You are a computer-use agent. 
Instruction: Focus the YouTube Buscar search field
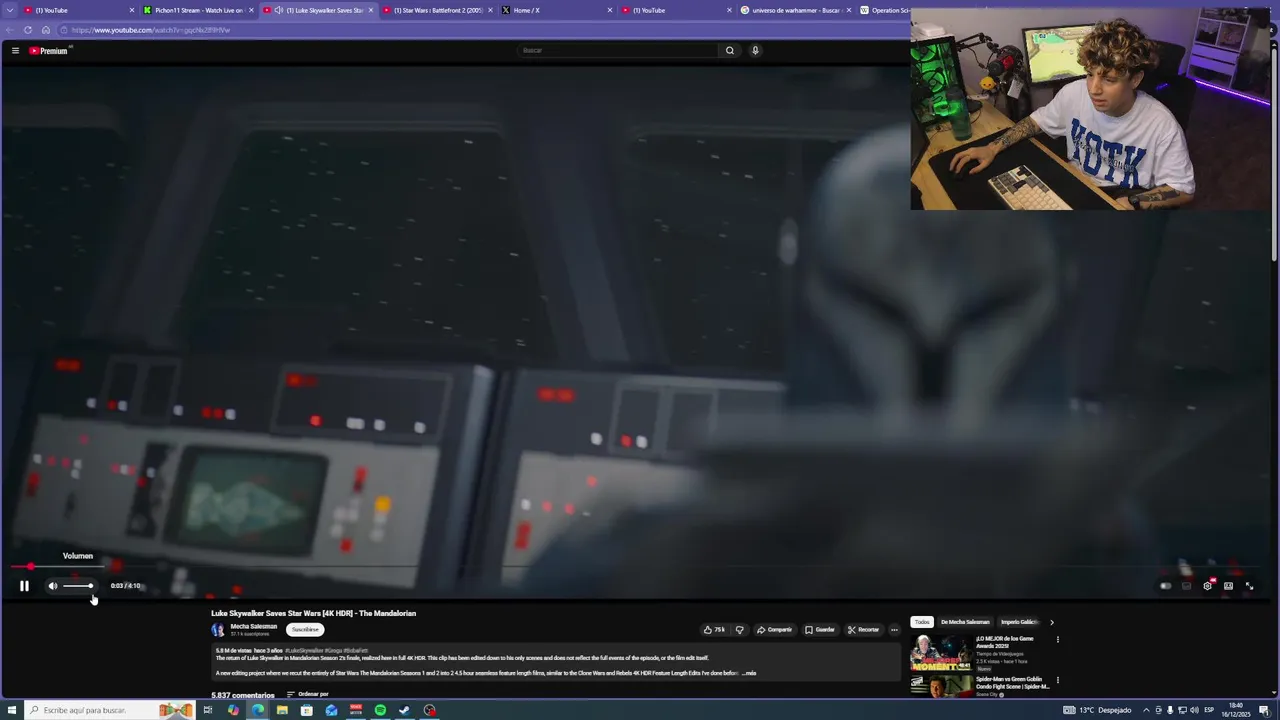618,50
